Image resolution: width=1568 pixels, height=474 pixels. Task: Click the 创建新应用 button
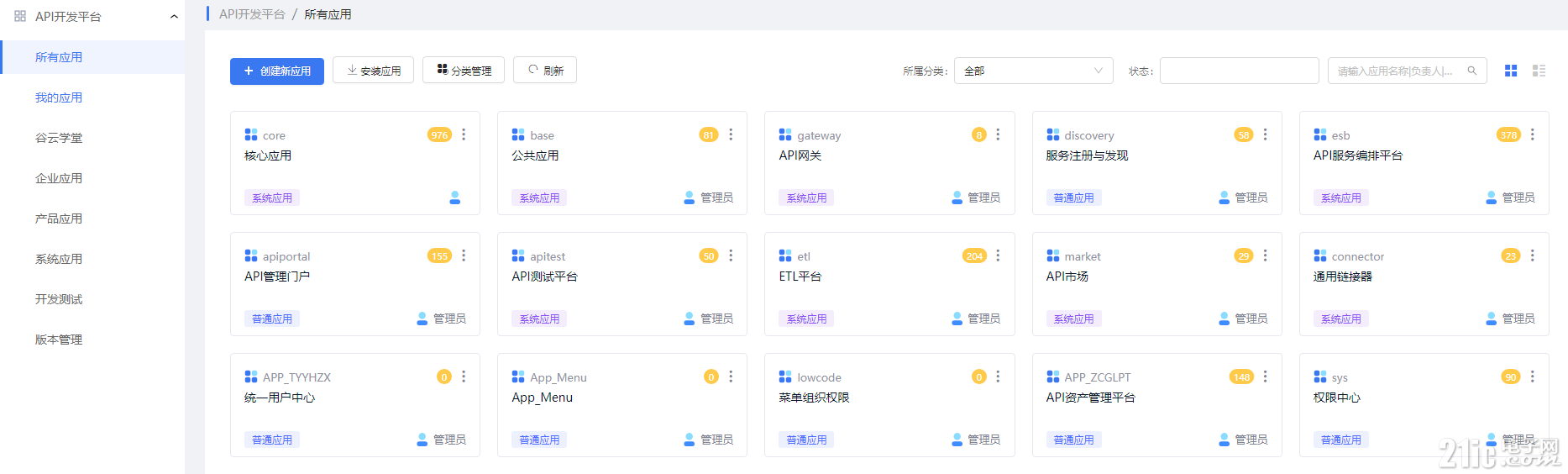pos(277,71)
